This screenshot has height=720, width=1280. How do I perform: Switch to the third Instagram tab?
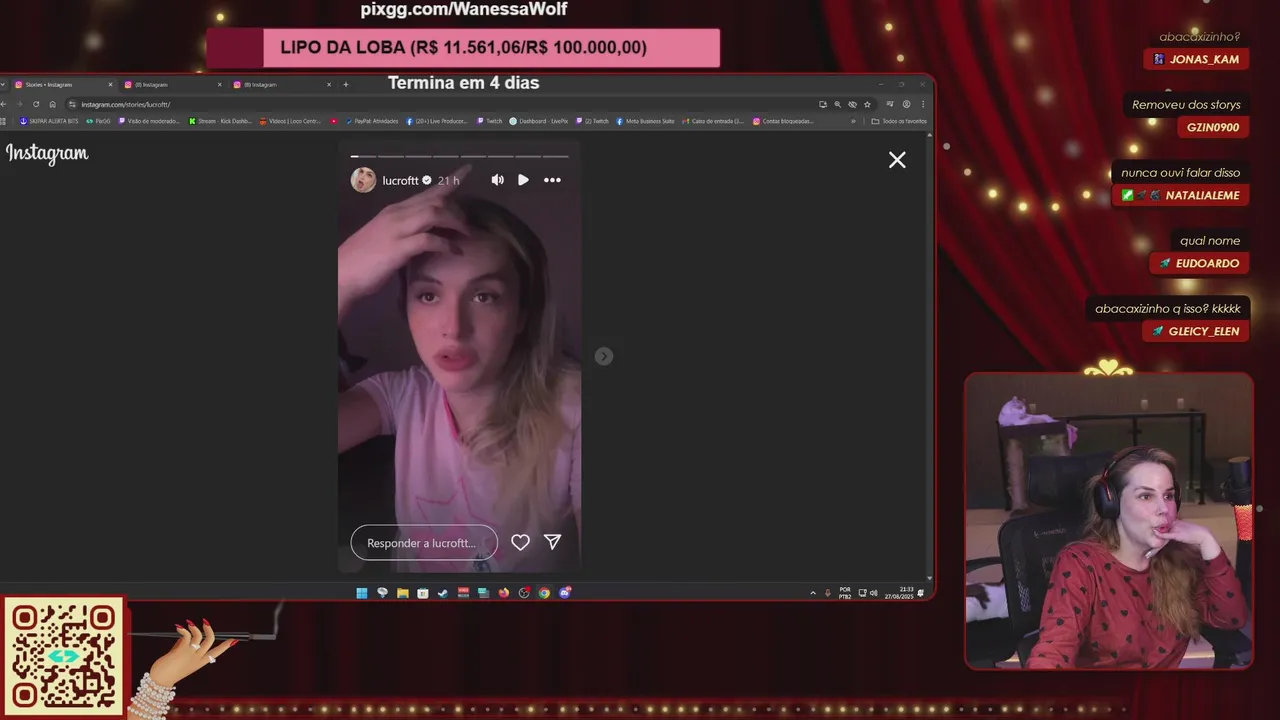pyautogui.click(x=281, y=85)
